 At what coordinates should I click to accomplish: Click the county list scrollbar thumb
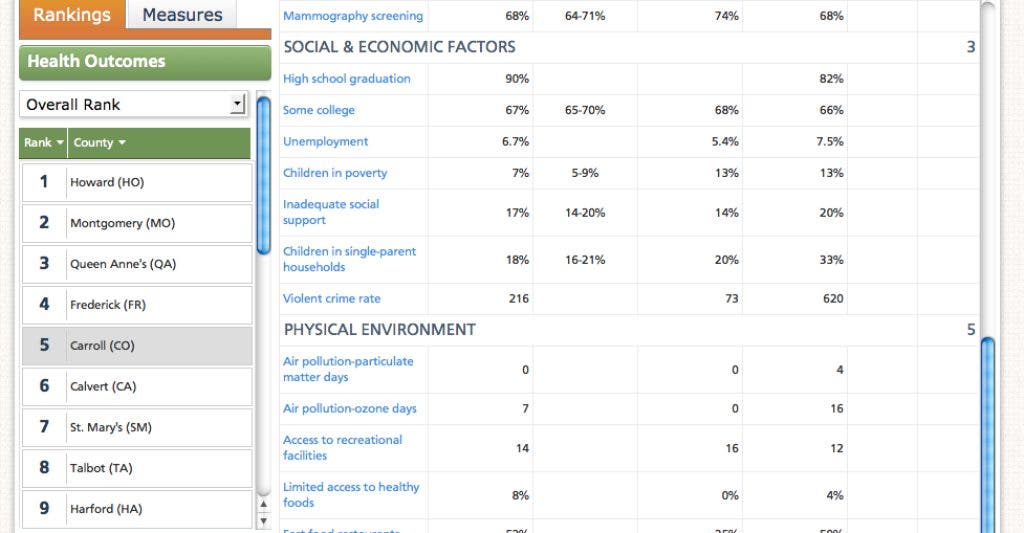coord(264,175)
